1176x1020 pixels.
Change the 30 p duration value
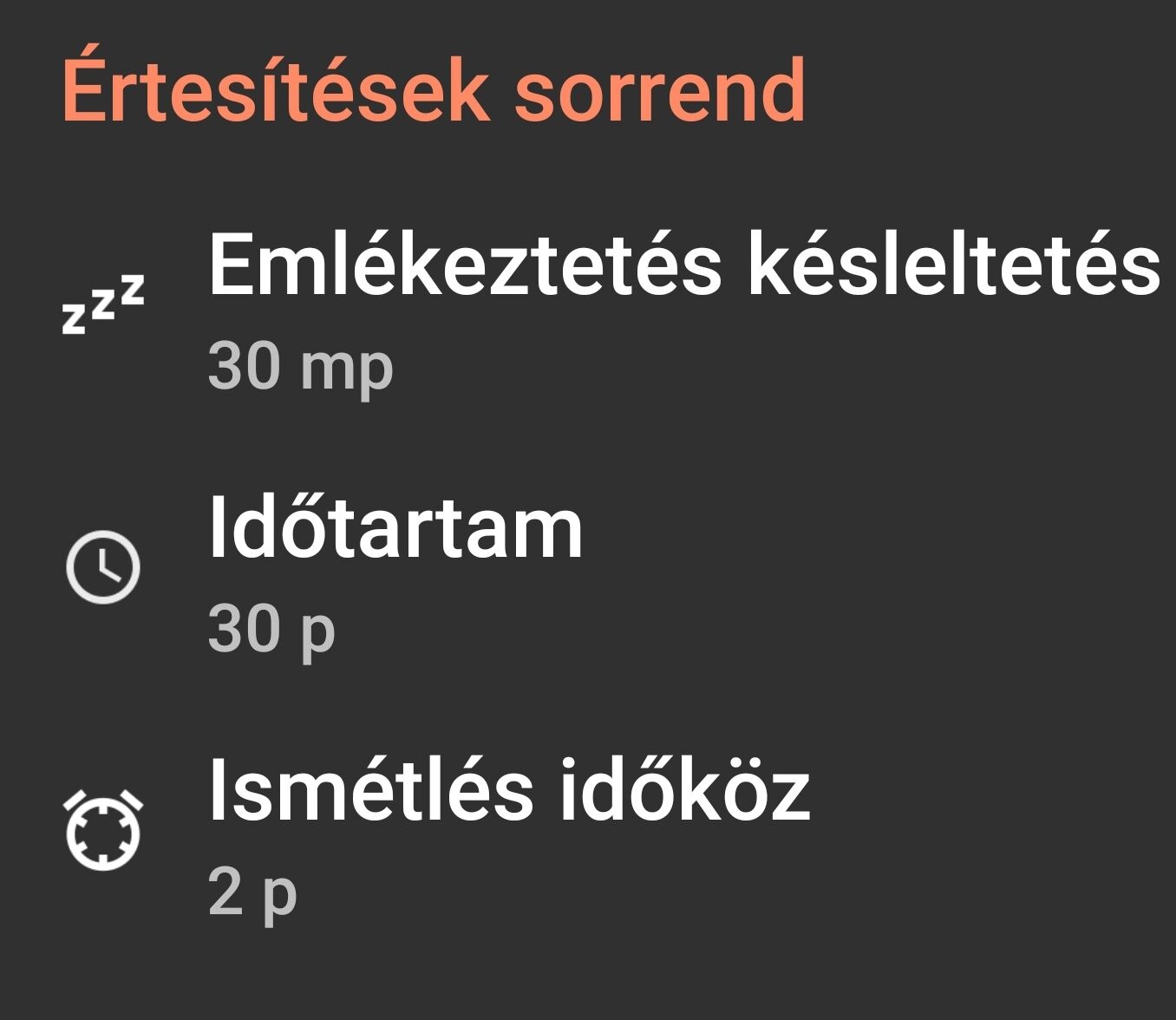tap(271, 630)
